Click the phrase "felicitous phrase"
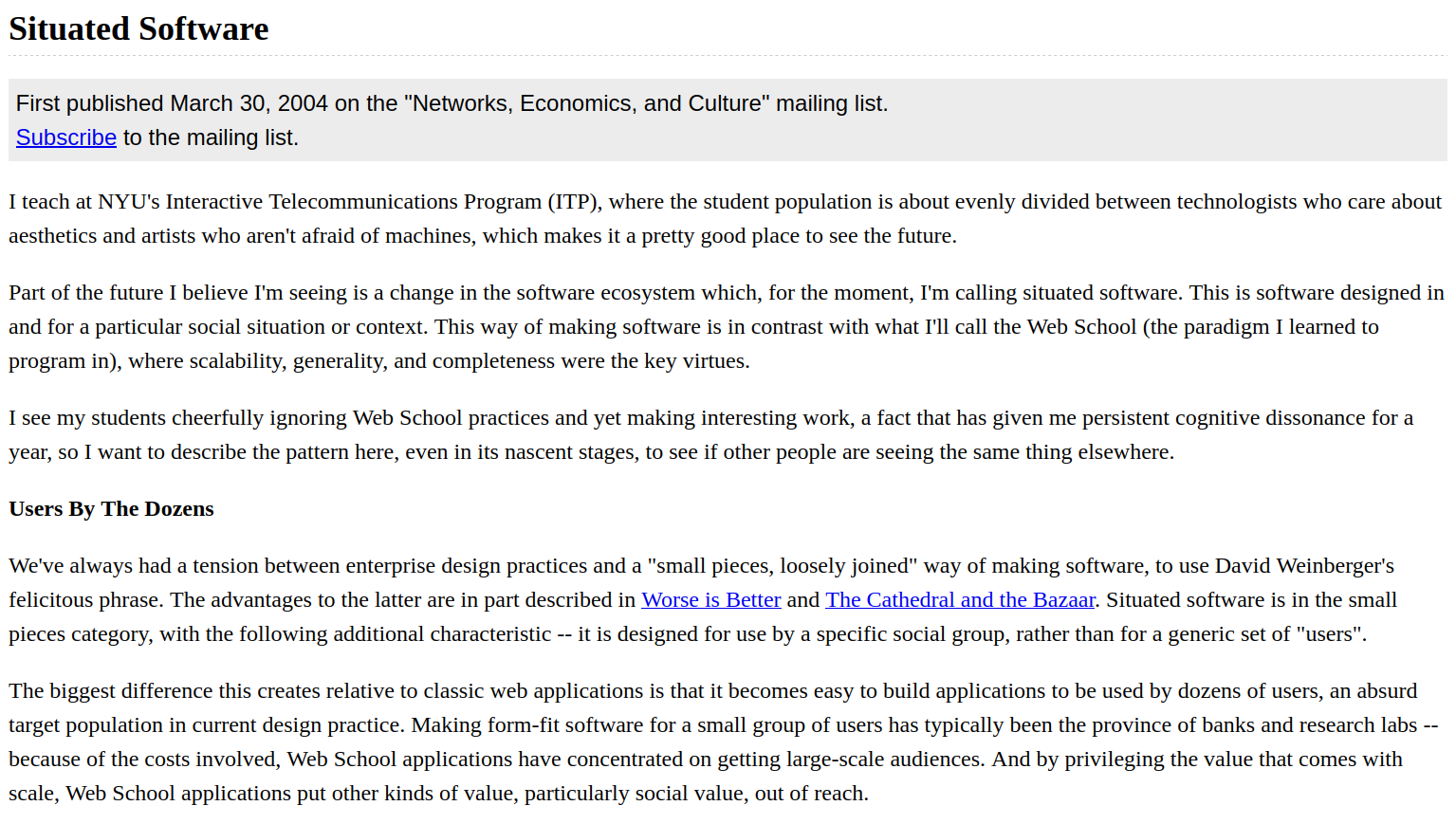The height and width of the screenshot is (824, 1456). (86, 600)
